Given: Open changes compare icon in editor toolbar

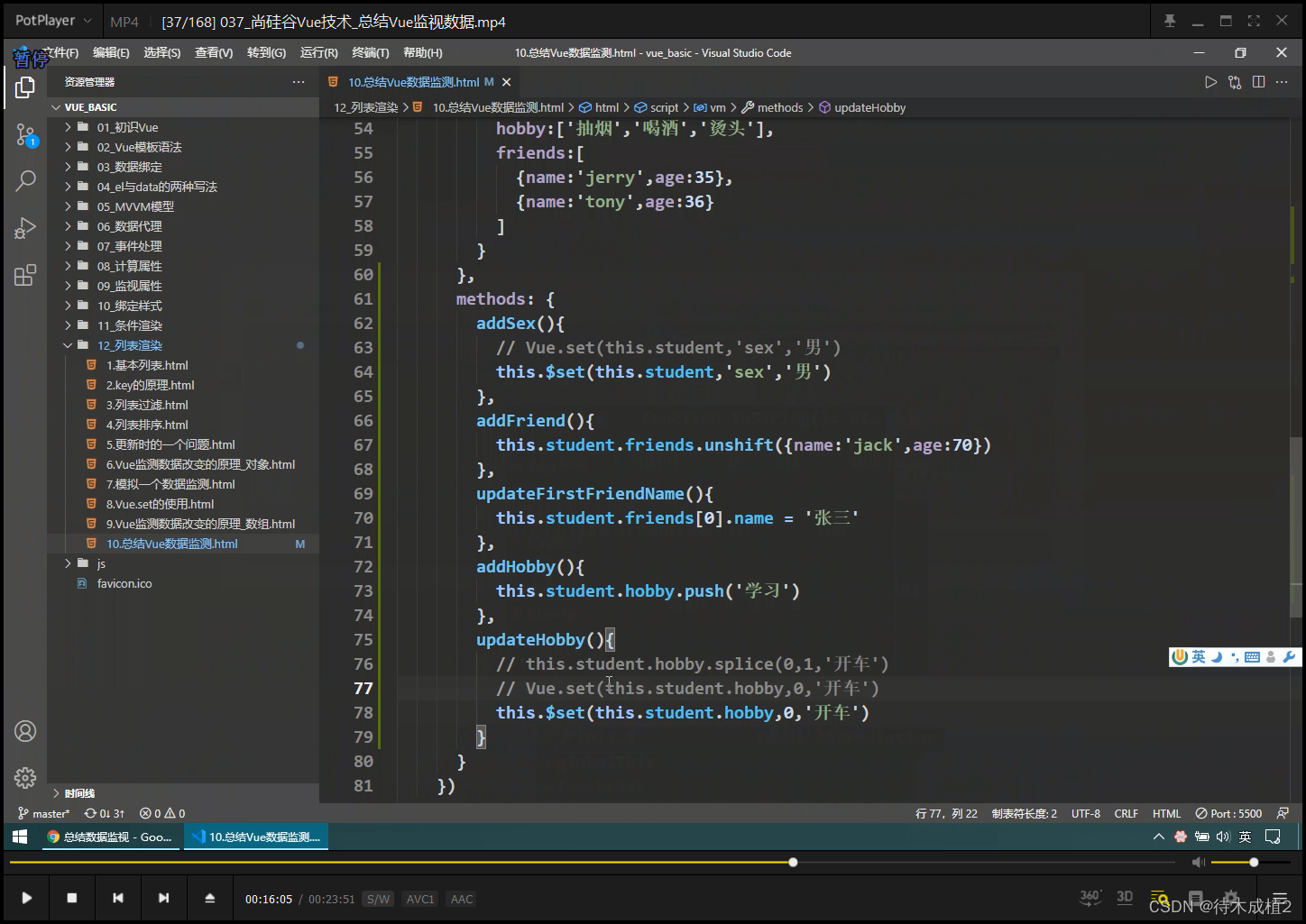Looking at the screenshot, I should click(1235, 82).
